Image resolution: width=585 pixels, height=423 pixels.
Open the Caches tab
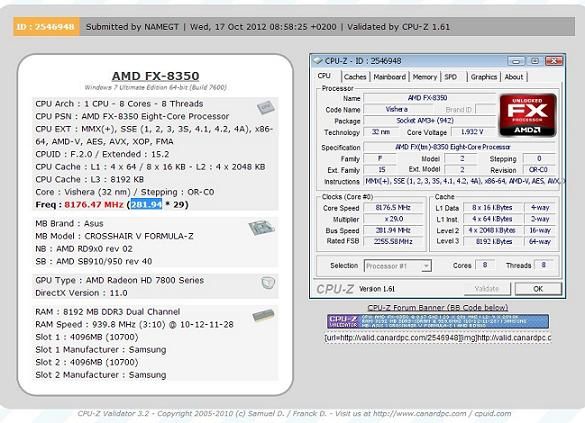[x=355, y=77]
